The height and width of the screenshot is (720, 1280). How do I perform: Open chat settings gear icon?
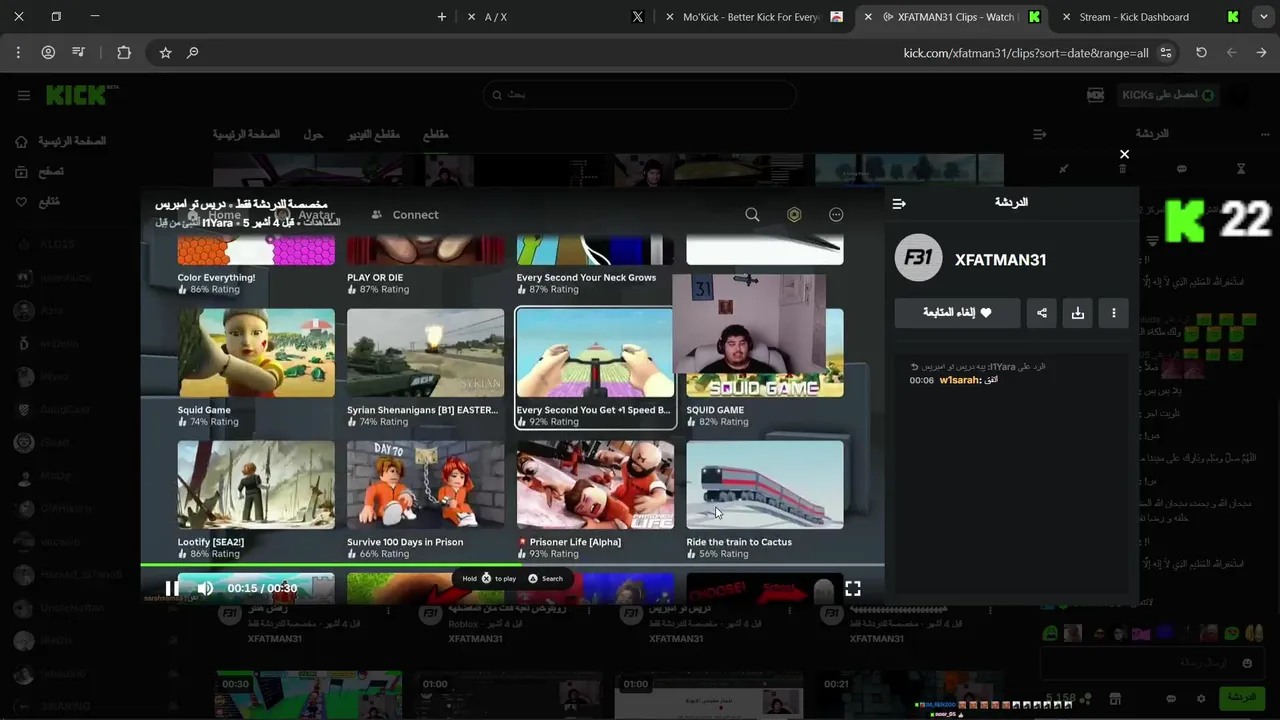pos(1201,698)
